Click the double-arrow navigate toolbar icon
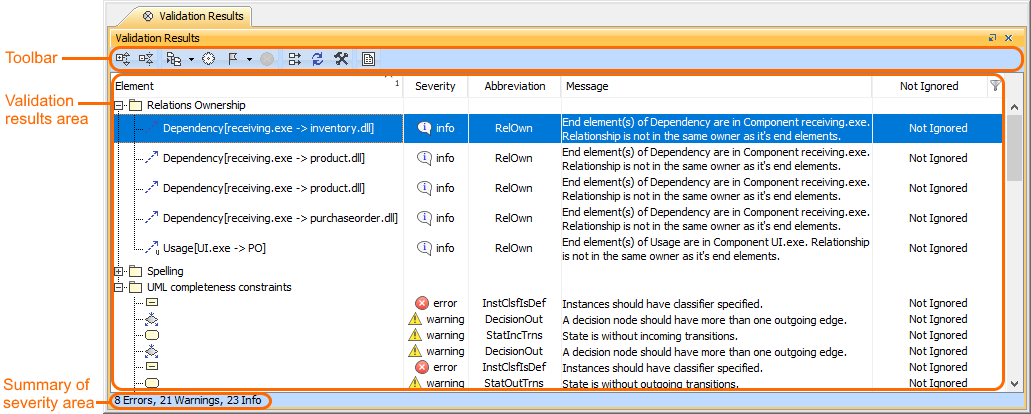This screenshot has height=414, width=1031. pos(295,60)
